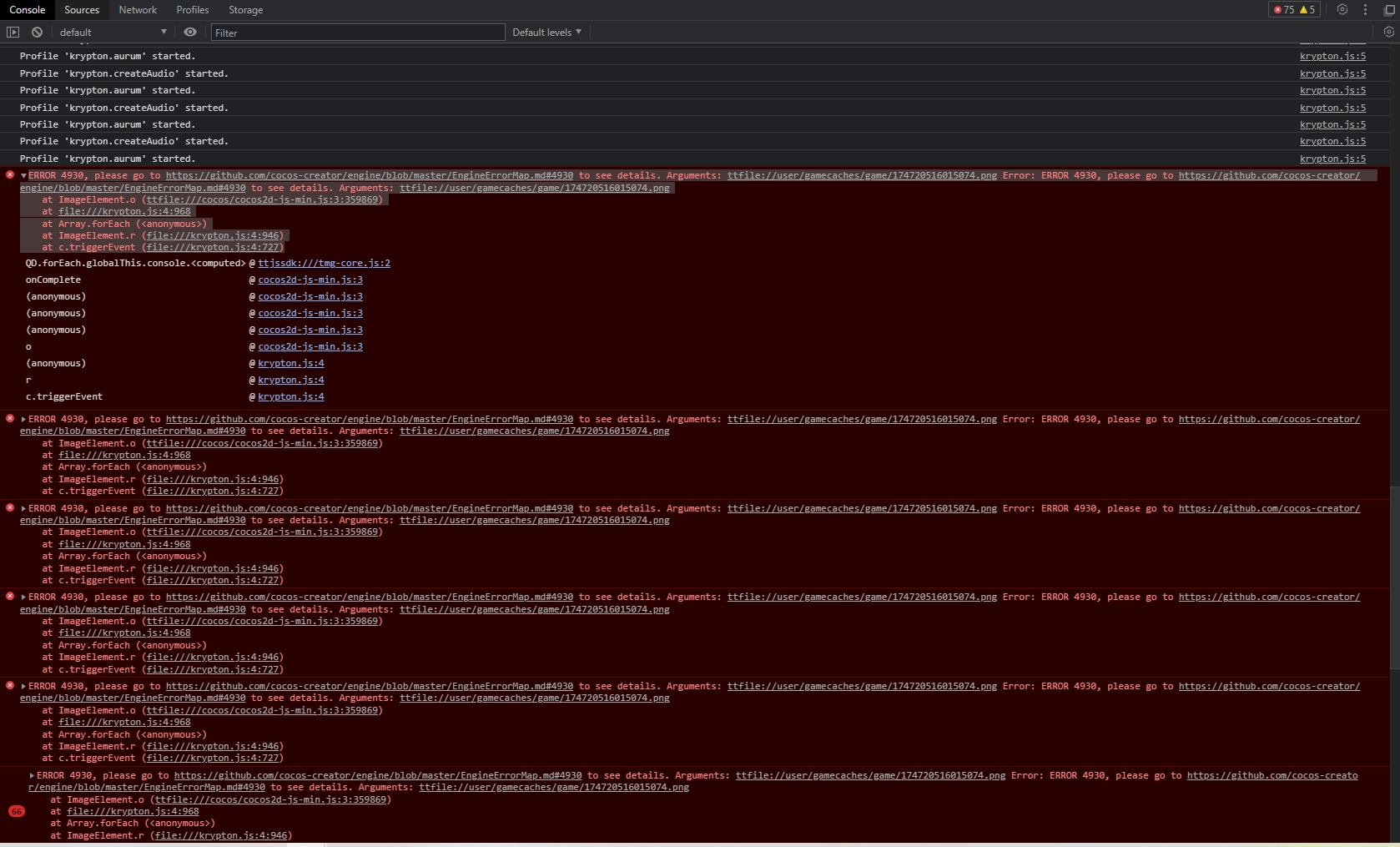Expand the ERROR 4930 message repeated 66 times

tap(32, 775)
